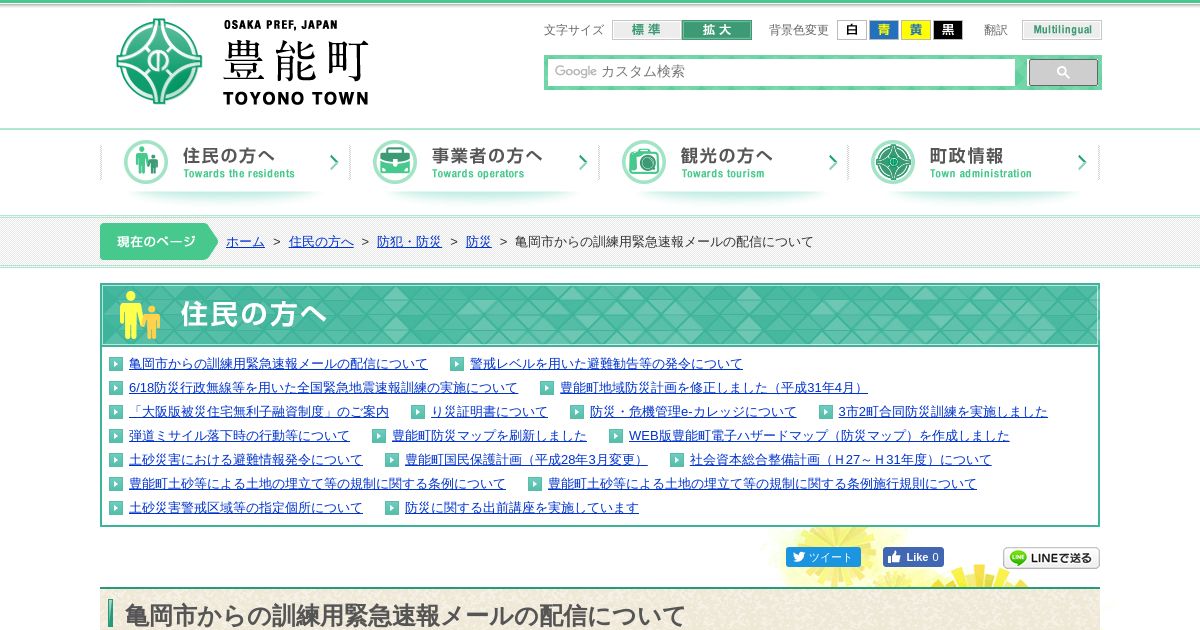Image resolution: width=1200 pixels, height=630 pixels.
Task: Open 6/18防災行政無線 全国緊急地震速報訓練 link
Action: [x=323, y=388]
